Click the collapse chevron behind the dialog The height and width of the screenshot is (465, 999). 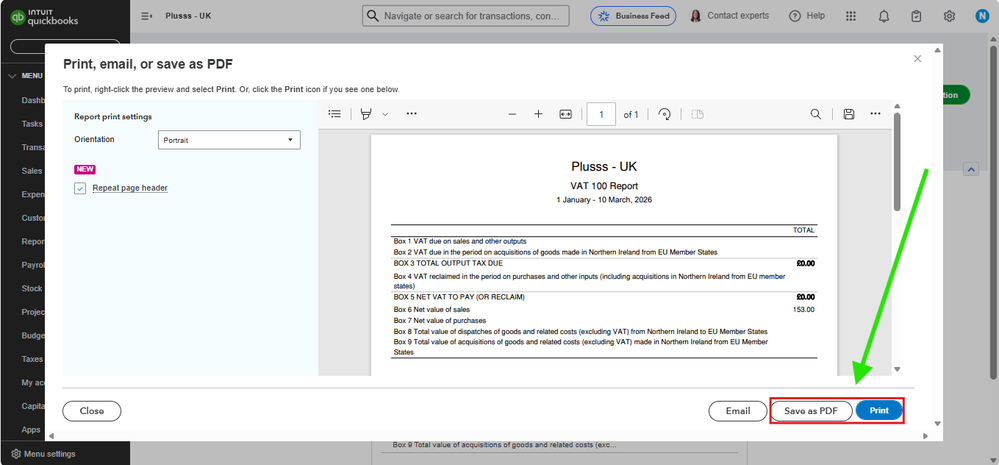pyautogui.click(x=972, y=169)
